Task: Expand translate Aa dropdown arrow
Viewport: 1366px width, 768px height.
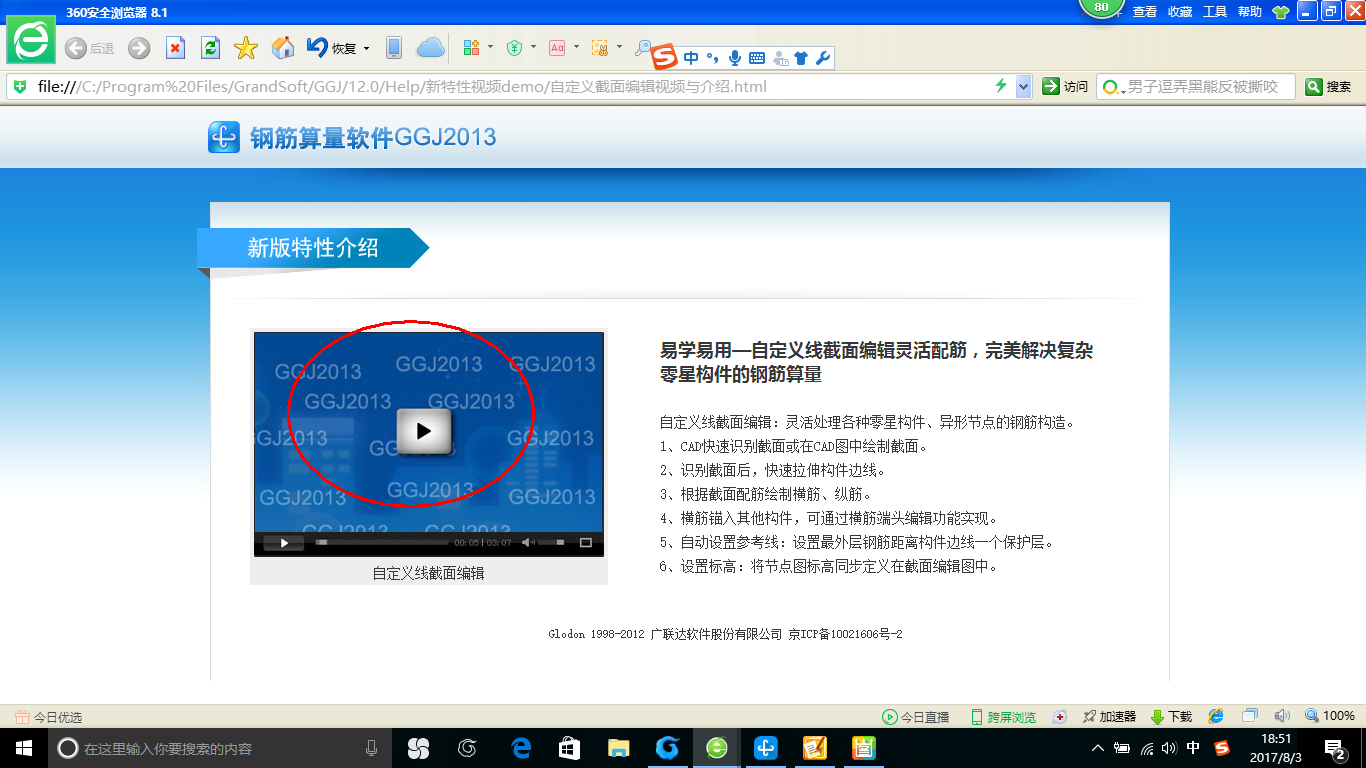Action: coord(576,47)
